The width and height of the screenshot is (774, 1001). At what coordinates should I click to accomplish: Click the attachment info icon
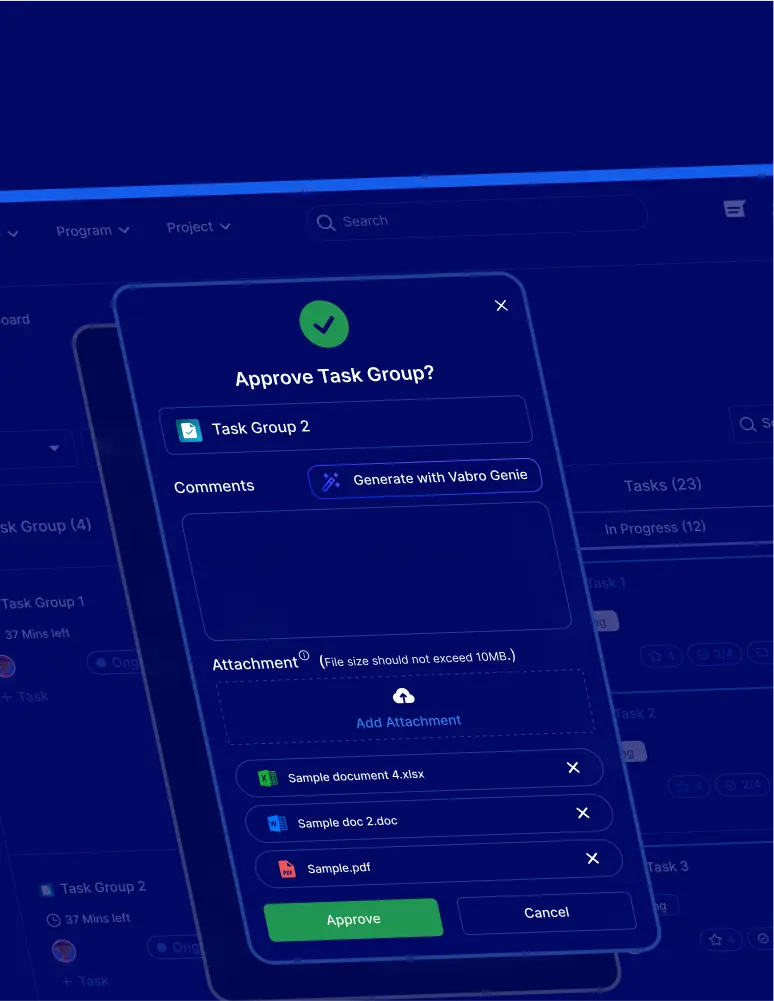[x=304, y=656]
